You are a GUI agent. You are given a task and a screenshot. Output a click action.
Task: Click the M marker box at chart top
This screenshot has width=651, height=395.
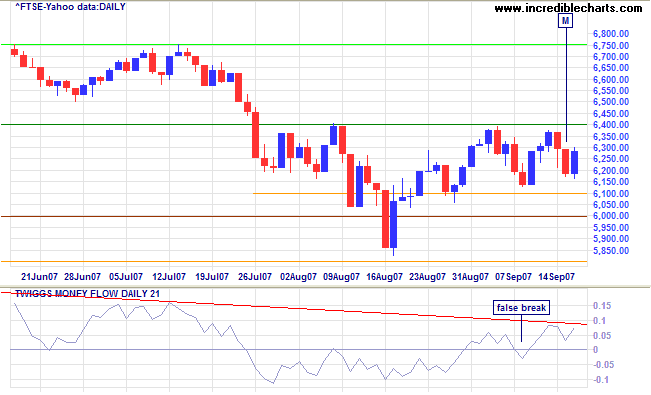pos(565,20)
